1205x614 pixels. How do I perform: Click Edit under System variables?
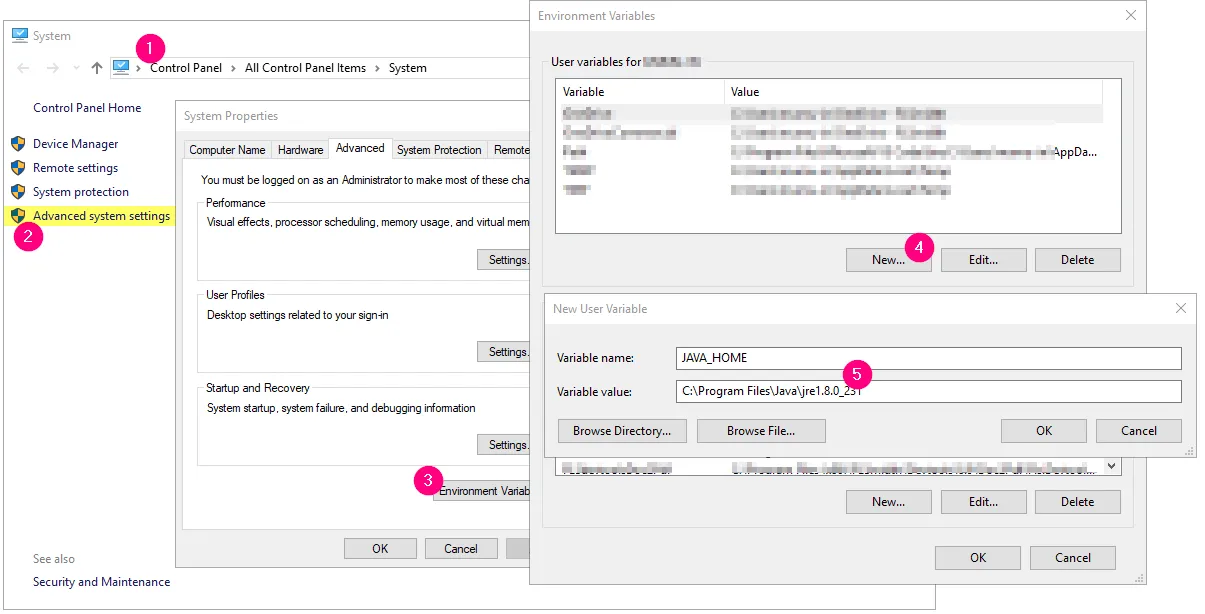pyautogui.click(x=983, y=502)
